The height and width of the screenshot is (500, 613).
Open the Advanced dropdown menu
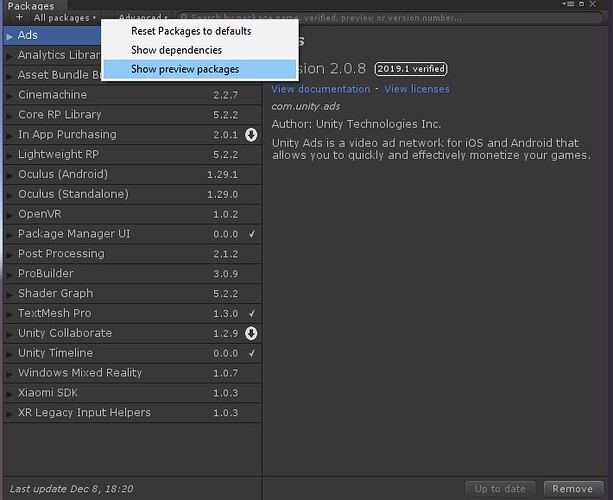(143, 18)
